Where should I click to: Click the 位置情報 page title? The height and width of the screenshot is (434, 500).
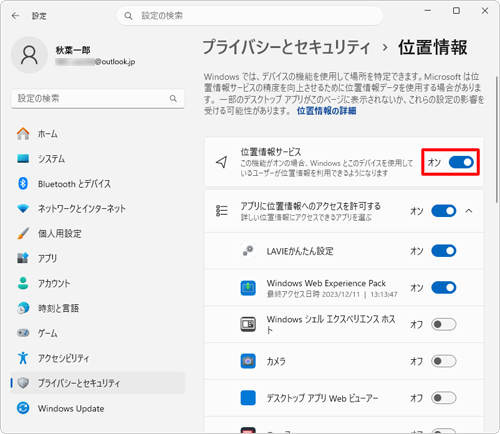pyautogui.click(x=433, y=47)
